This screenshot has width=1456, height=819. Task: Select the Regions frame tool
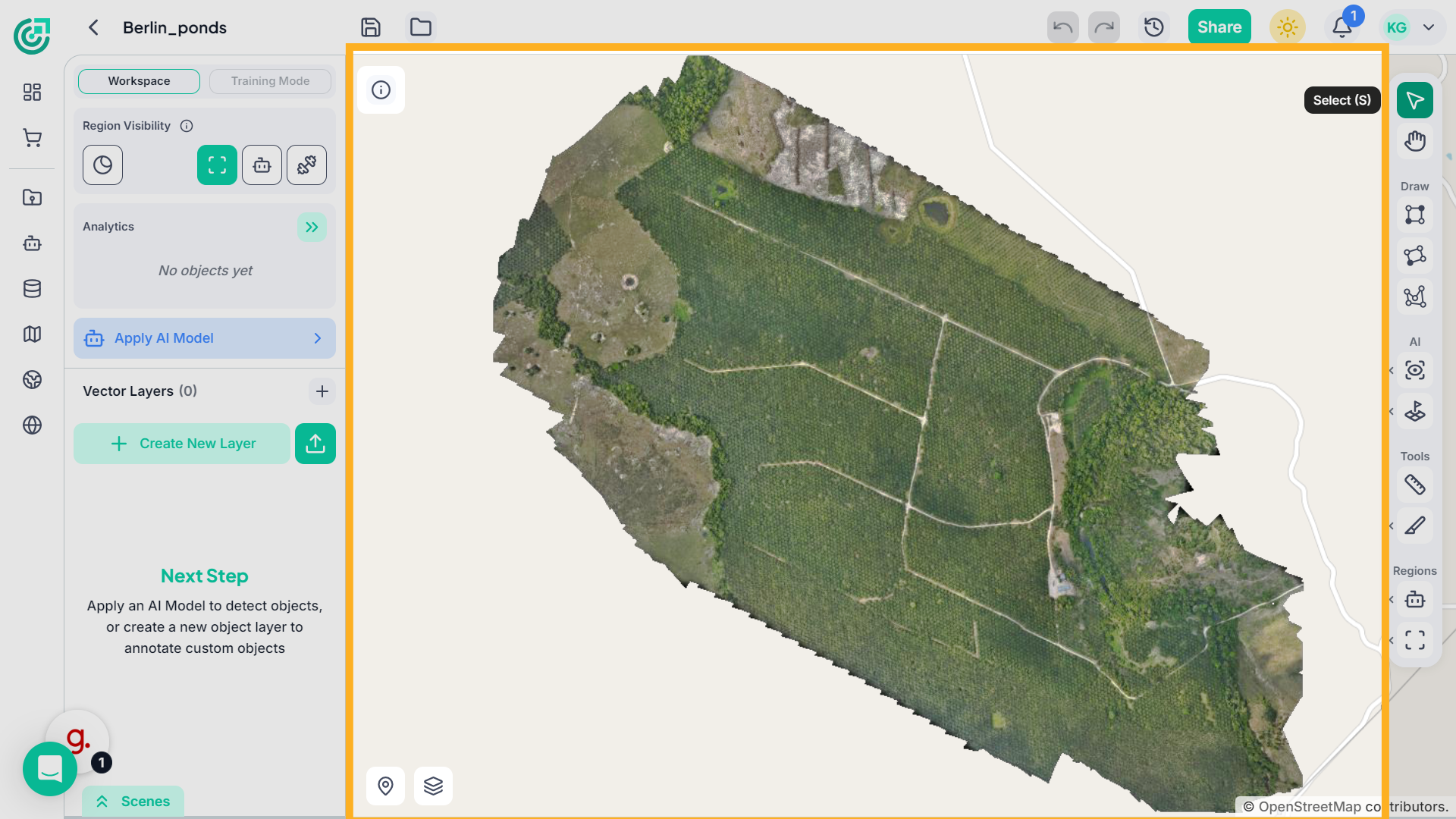[x=1415, y=640]
